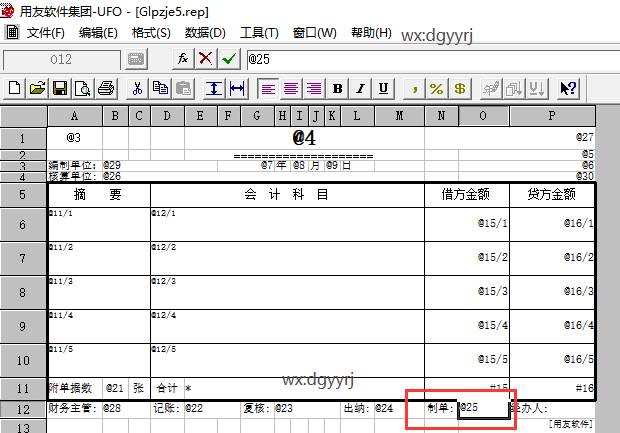Image resolution: width=620 pixels, height=433 pixels.
Task: Confirm formula with the green checkmark
Action: pos(229,59)
